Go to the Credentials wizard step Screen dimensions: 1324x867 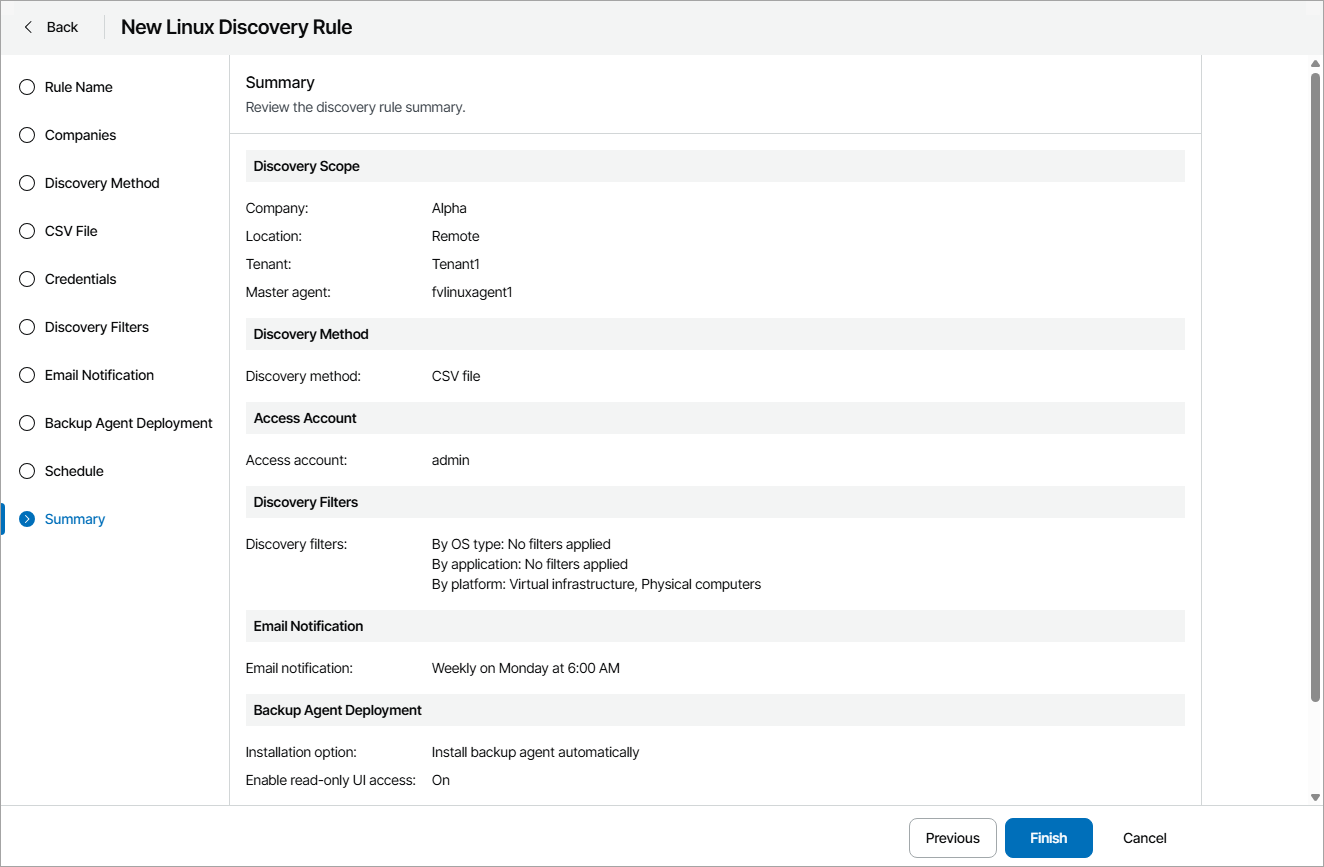point(80,279)
